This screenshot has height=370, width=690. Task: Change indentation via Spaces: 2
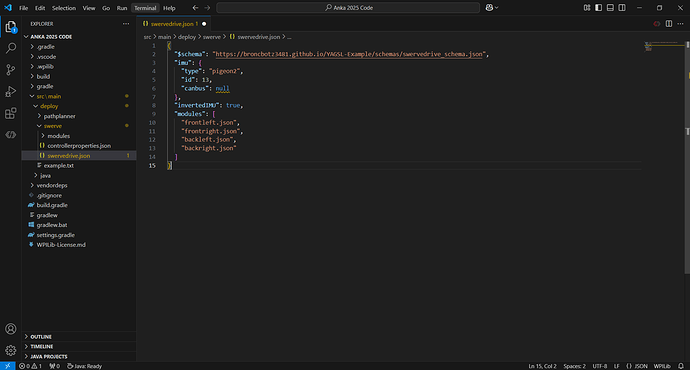tap(574, 366)
